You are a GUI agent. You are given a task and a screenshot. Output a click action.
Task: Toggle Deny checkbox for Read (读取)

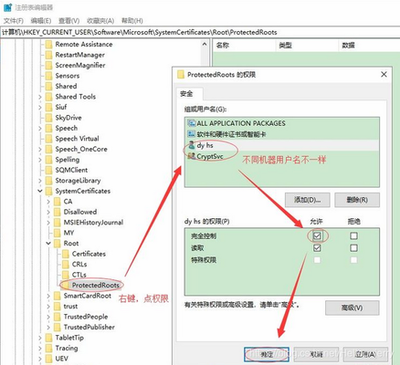(x=354, y=248)
